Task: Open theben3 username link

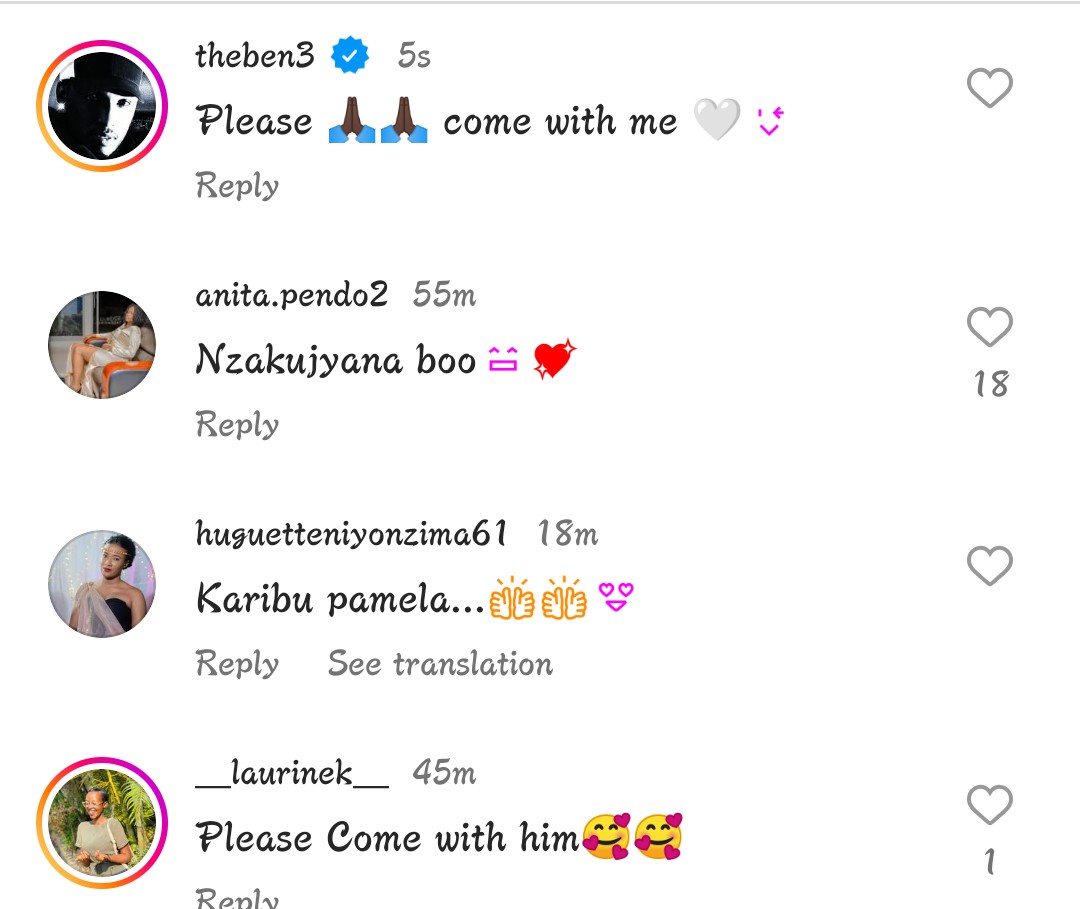Action: (255, 56)
